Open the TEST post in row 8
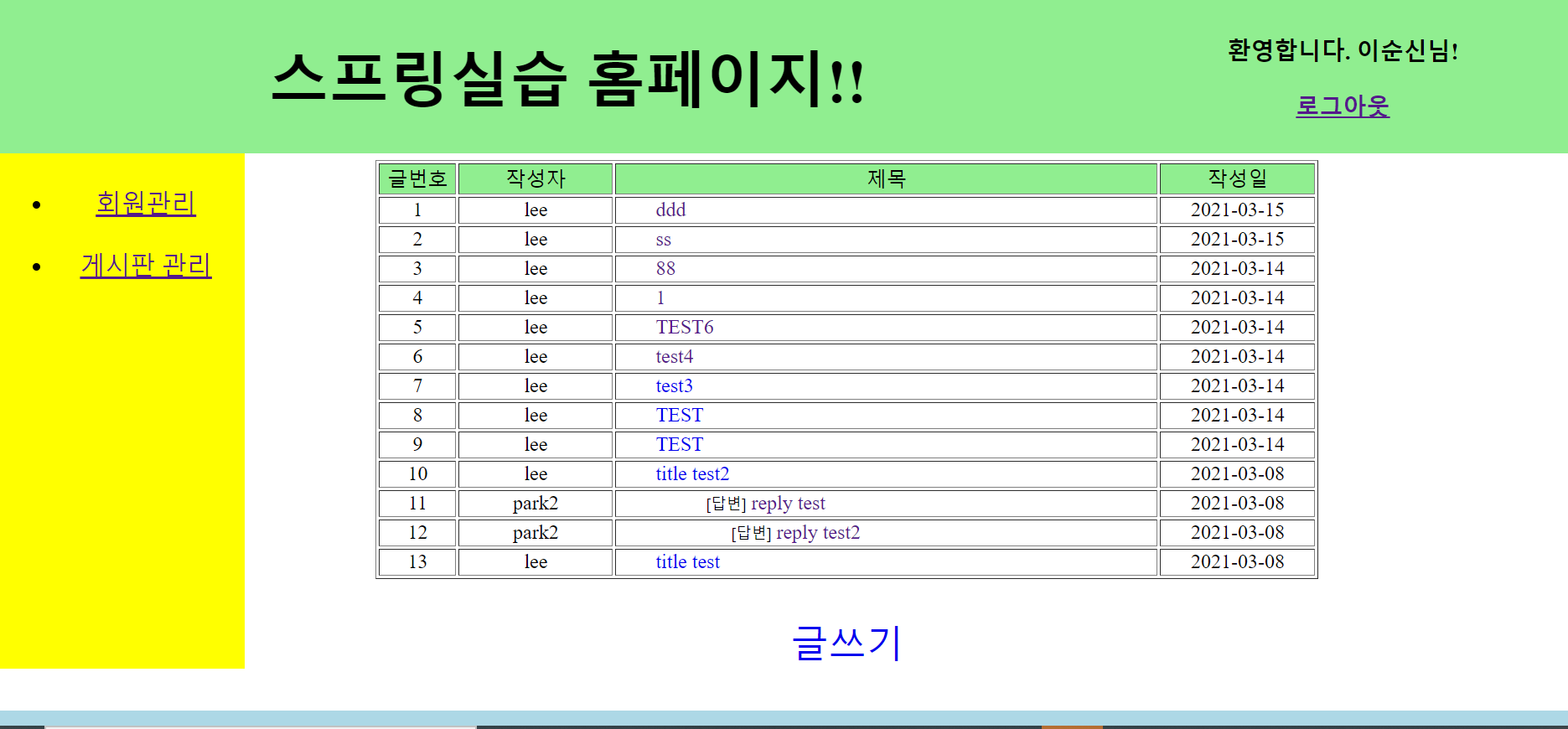 pyautogui.click(x=680, y=416)
